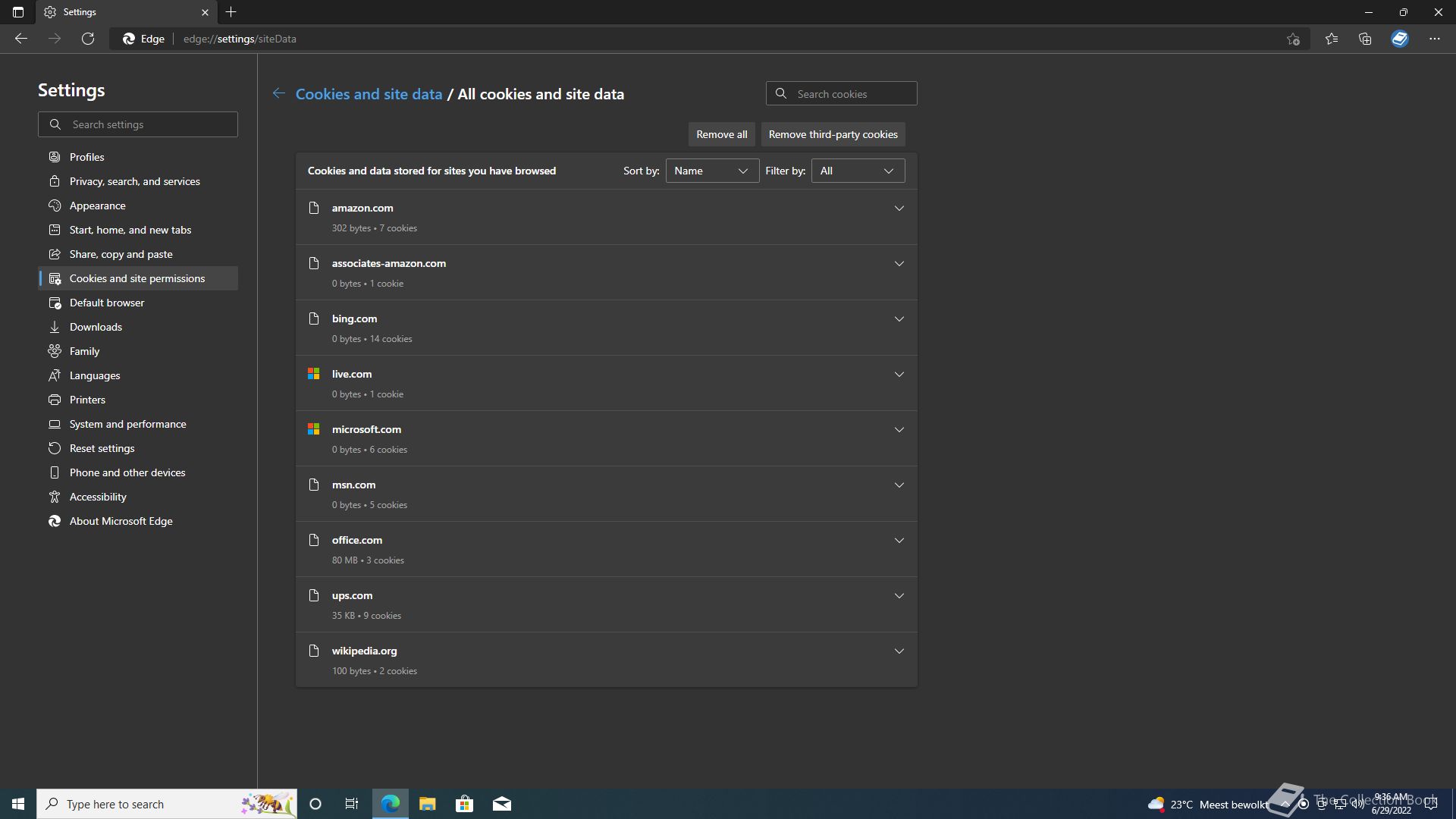Image resolution: width=1456 pixels, height=819 pixels.
Task: Click the Remove all button
Action: [722, 134]
